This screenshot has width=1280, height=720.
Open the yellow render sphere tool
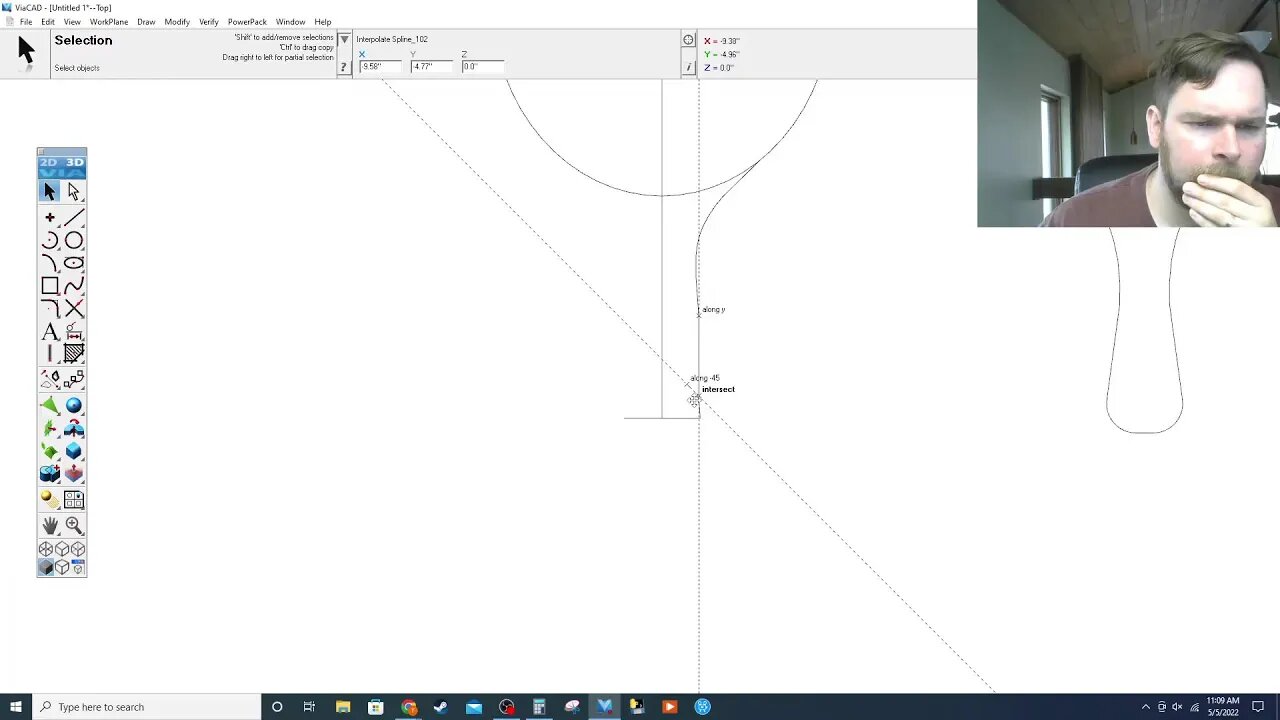click(50, 499)
